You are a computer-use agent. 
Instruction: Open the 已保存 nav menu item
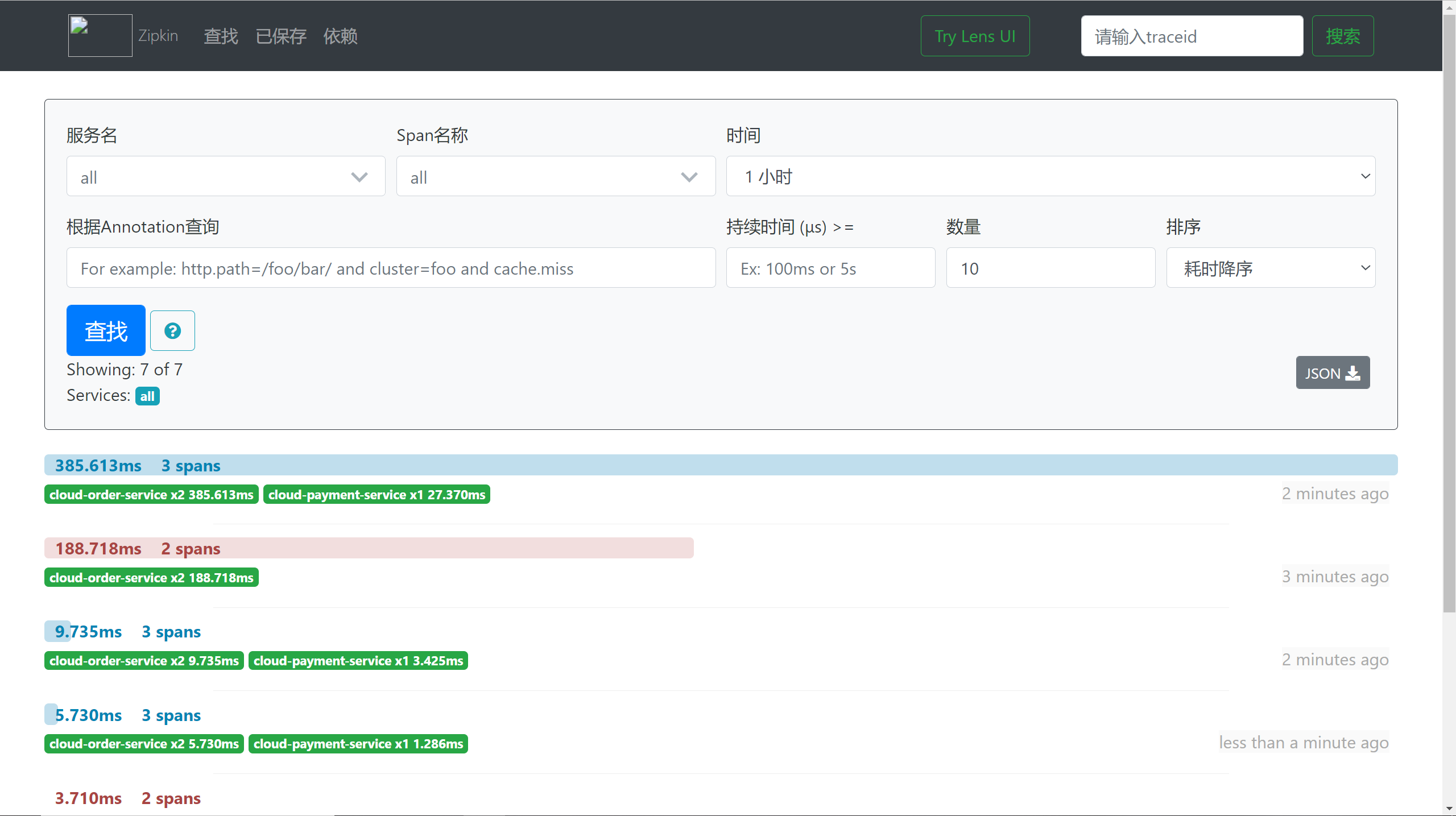pyautogui.click(x=281, y=36)
